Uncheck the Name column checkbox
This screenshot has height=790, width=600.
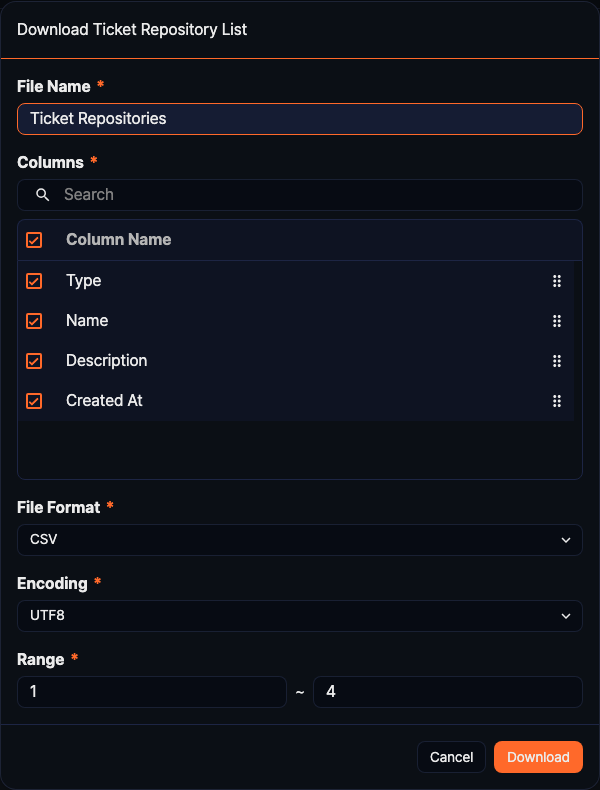click(34, 321)
